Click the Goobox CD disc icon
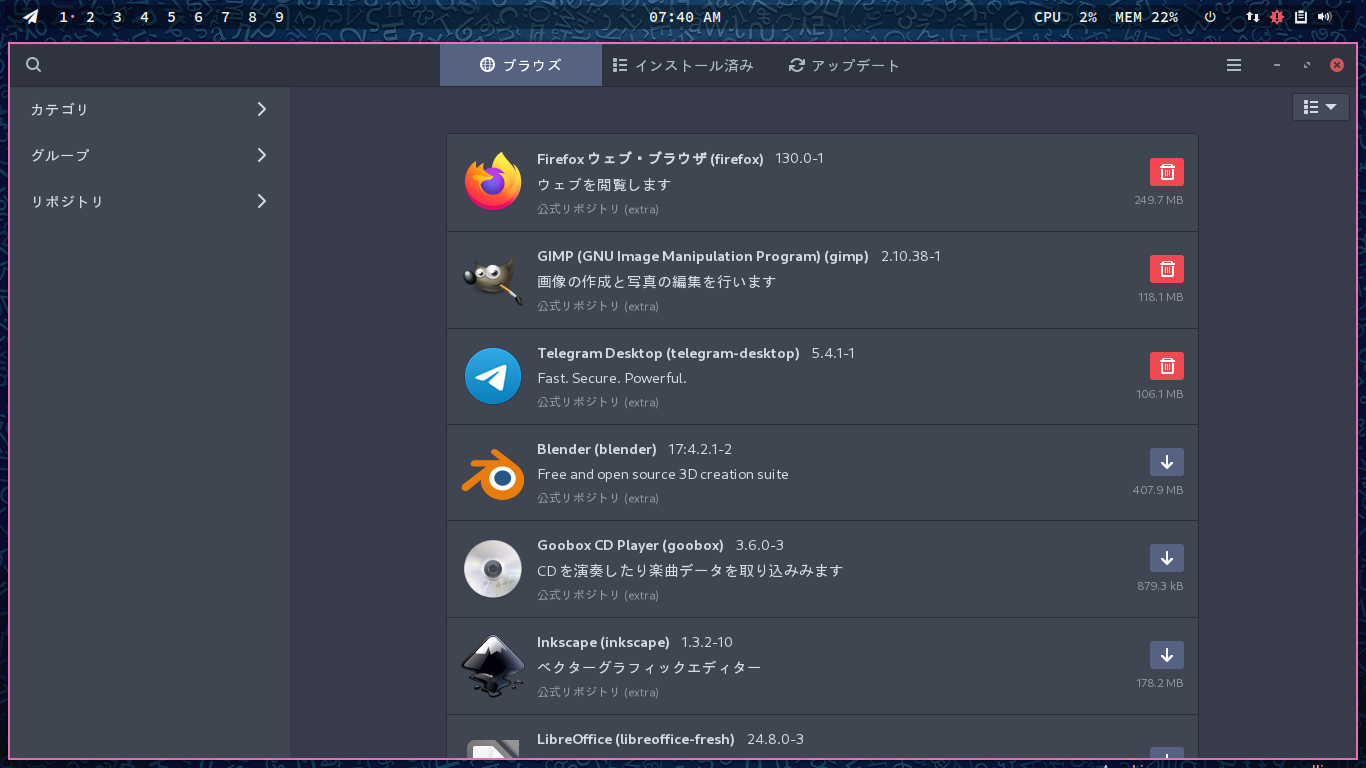Image resolution: width=1366 pixels, height=768 pixels. [493, 569]
